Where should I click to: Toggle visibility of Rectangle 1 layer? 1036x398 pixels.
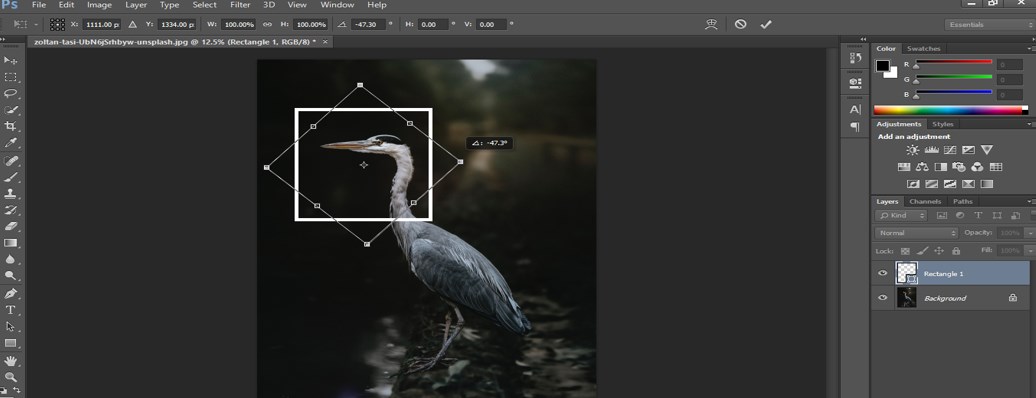click(883, 274)
